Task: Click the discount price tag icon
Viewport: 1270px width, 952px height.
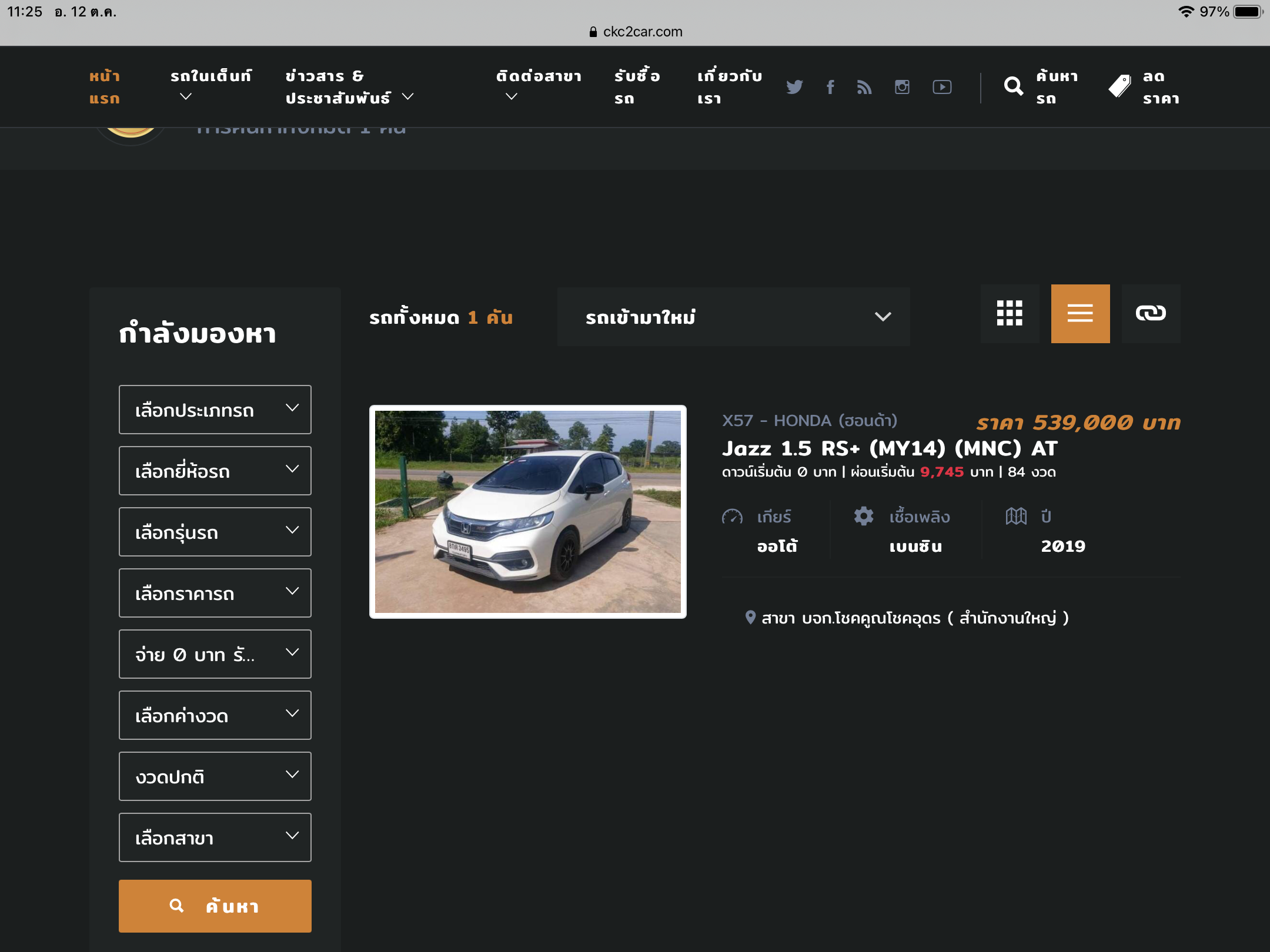Action: (x=1119, y=87)
